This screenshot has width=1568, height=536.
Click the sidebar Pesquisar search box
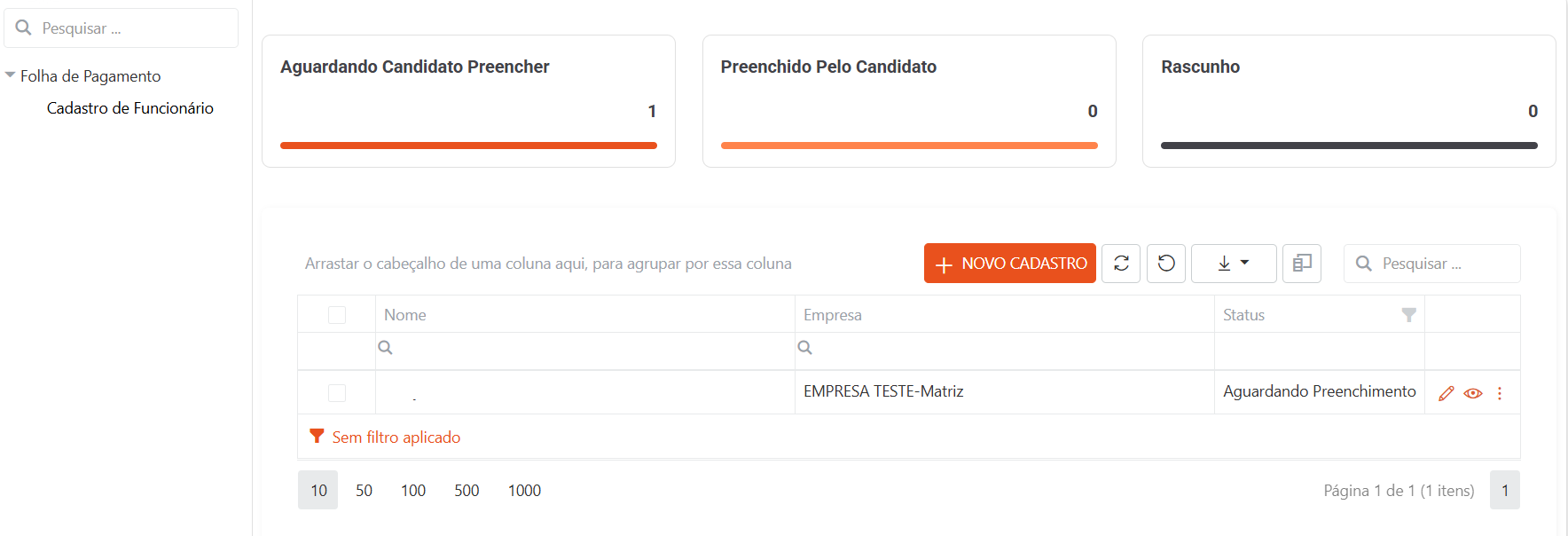click(x=122, y=28)
